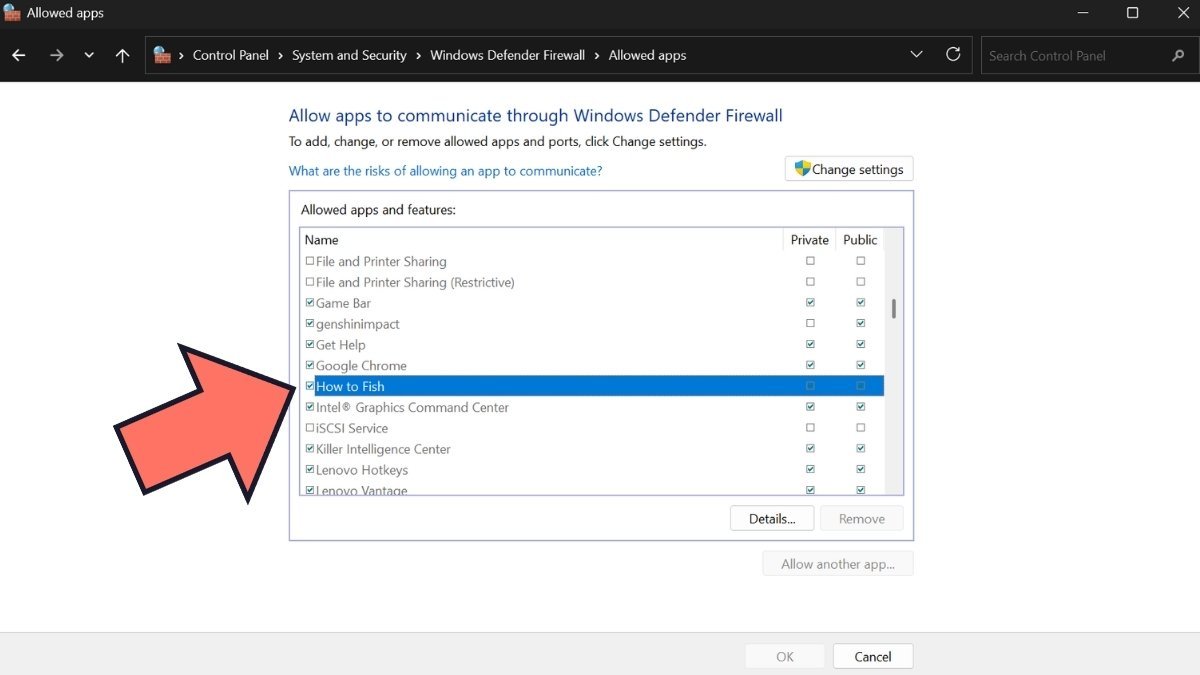The height and width of the screenshot is (675, 1200).
Task: Click the Private column header
Action: coord(809,240)
